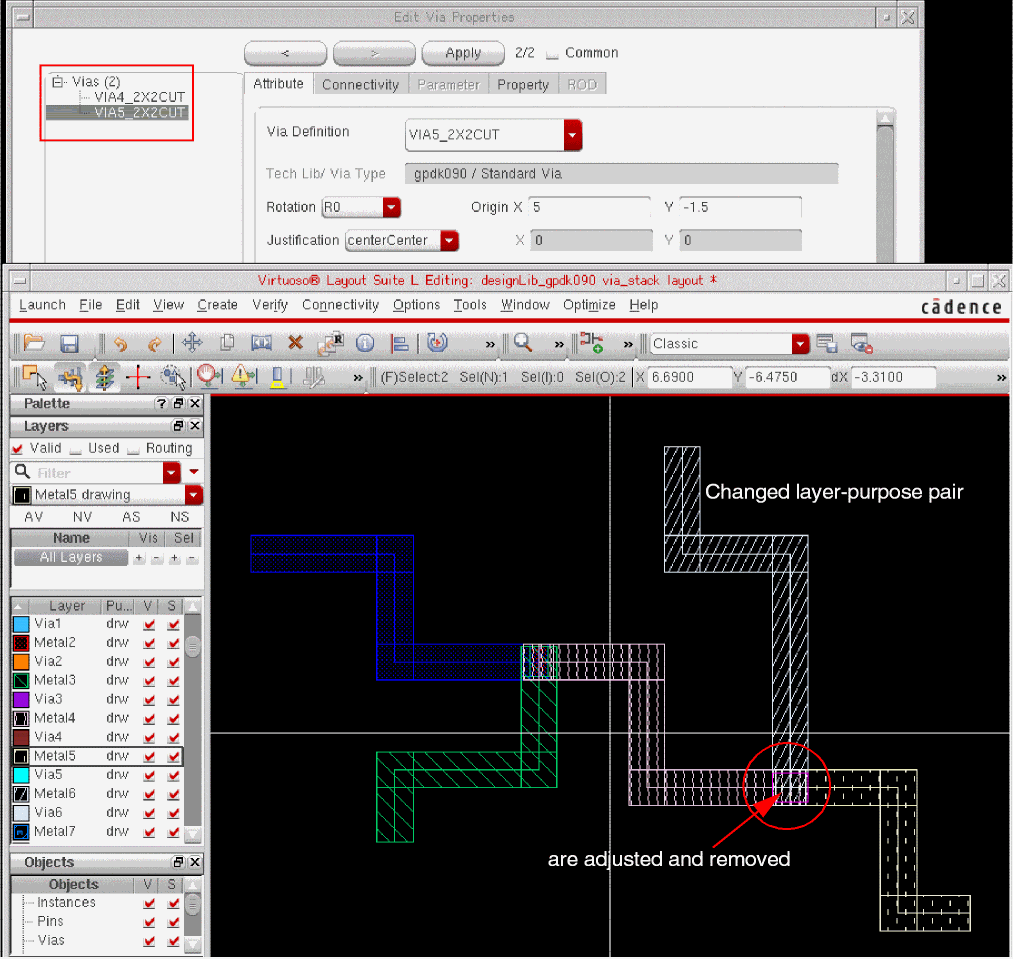This screenshot has height=959, width=1013.
Task: Open the Classic workspace dropdown
Action: (800, 344)
